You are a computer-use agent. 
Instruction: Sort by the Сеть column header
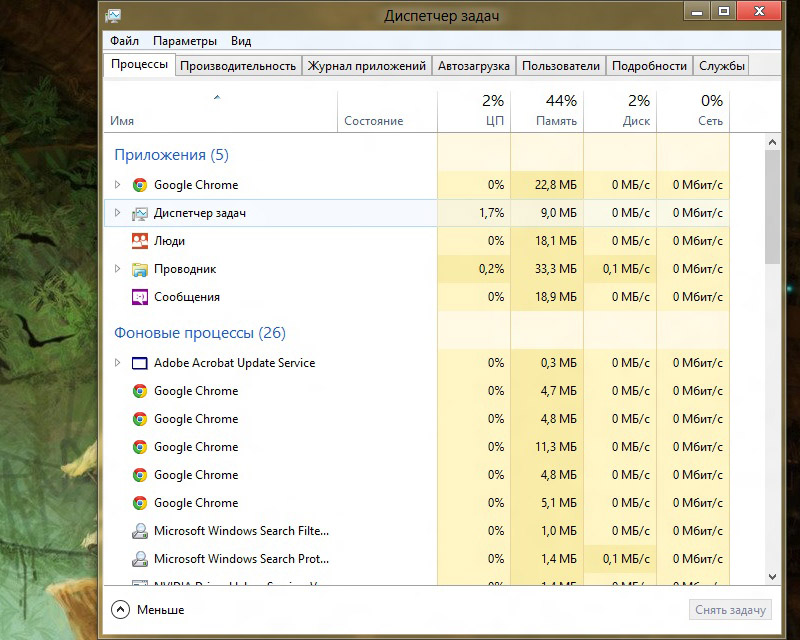693,112
